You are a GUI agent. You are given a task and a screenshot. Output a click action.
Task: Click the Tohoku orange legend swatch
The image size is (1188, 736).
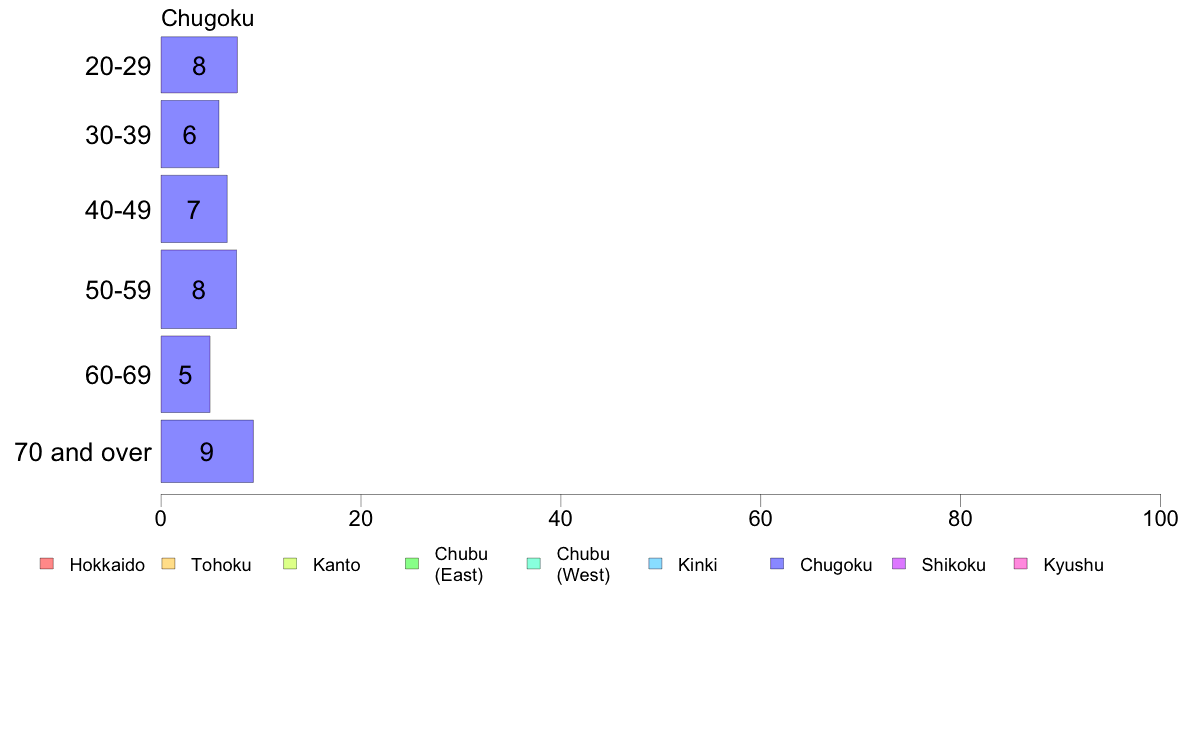point(168,564)
